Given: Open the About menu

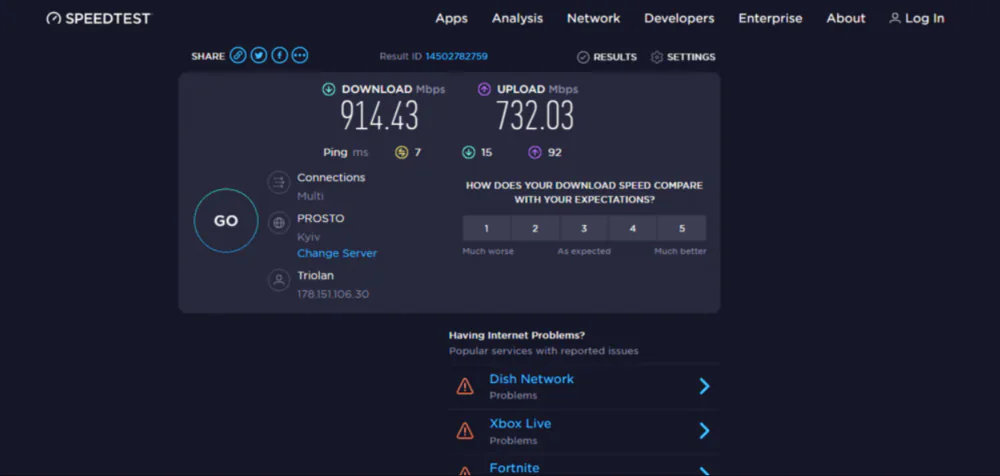Looking at the screenshot, I should coord(846,19).
